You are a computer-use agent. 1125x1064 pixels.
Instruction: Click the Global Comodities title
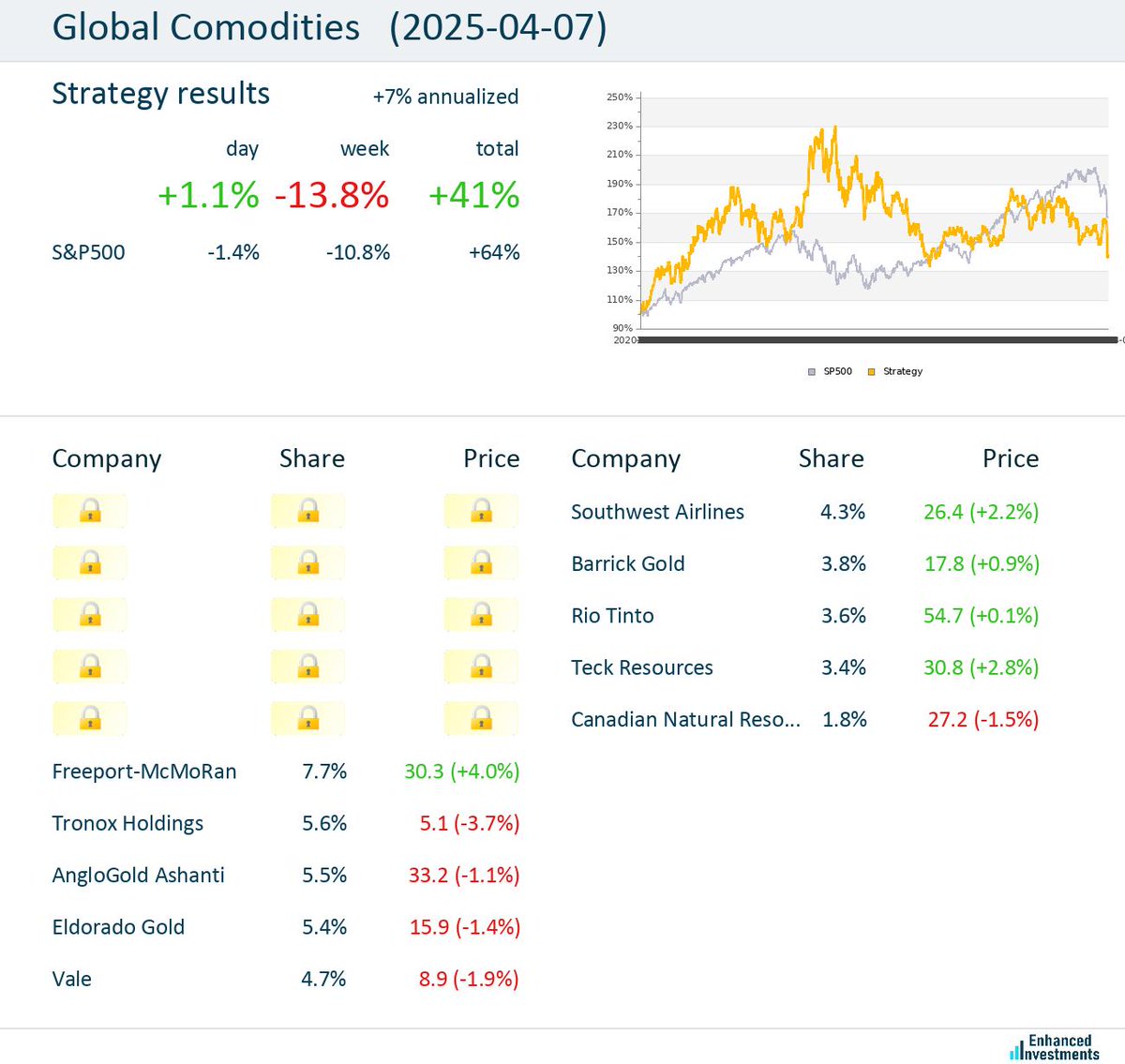pyautogui.click(x=205, y=27)
